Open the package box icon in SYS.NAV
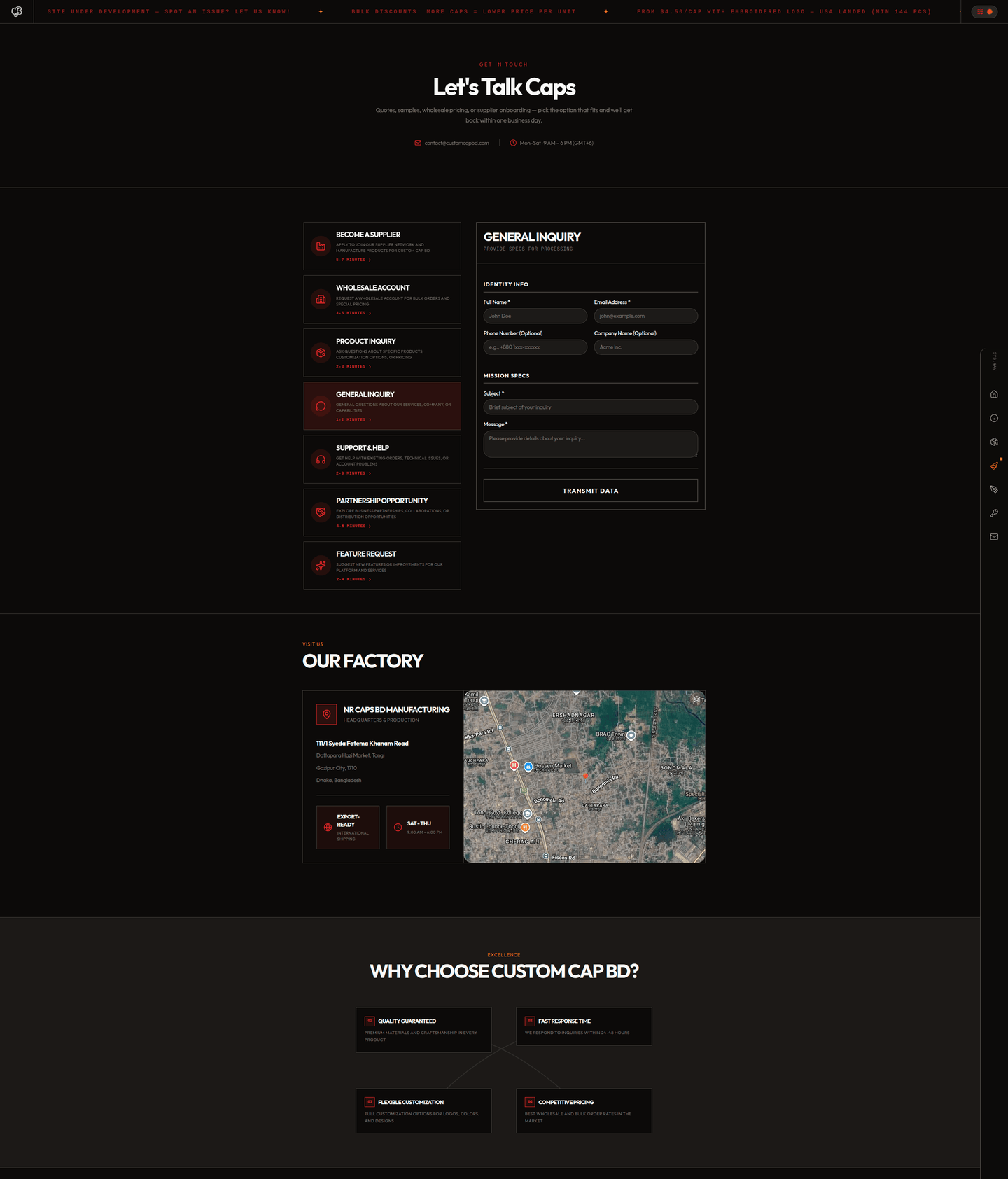Viewport: 1008px width, 1179px height. tap(994, 442)
